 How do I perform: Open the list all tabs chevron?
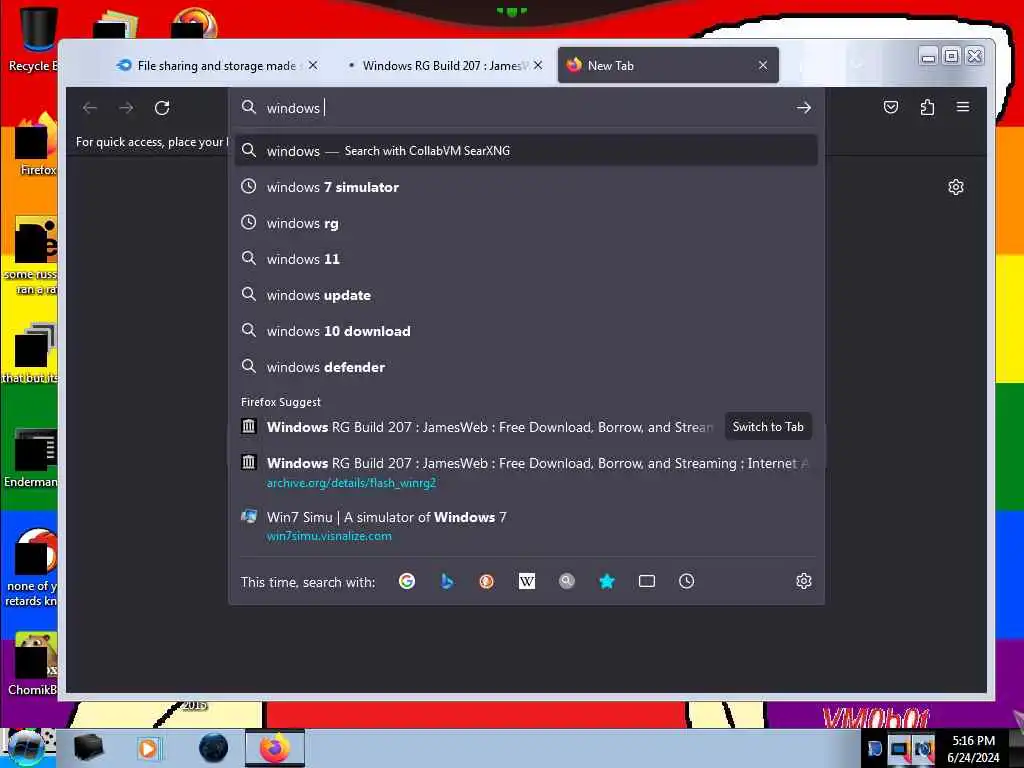pyautogui.click(x=857, y=65)
